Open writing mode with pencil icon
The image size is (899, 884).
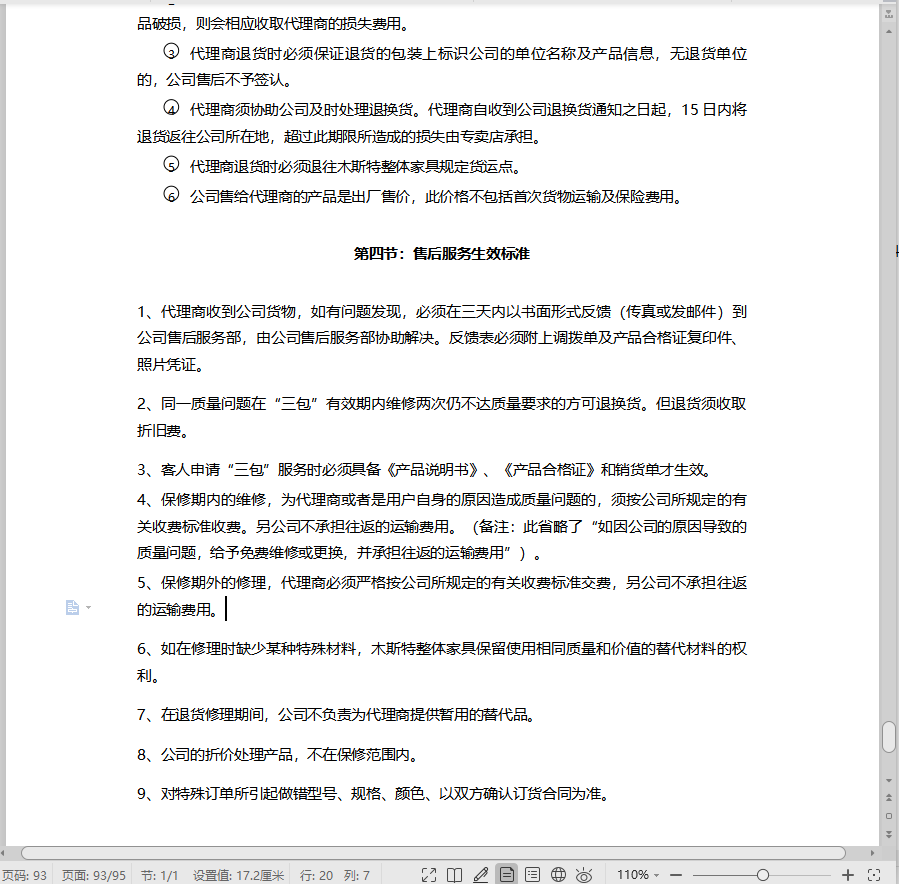[x=481, y=875]
